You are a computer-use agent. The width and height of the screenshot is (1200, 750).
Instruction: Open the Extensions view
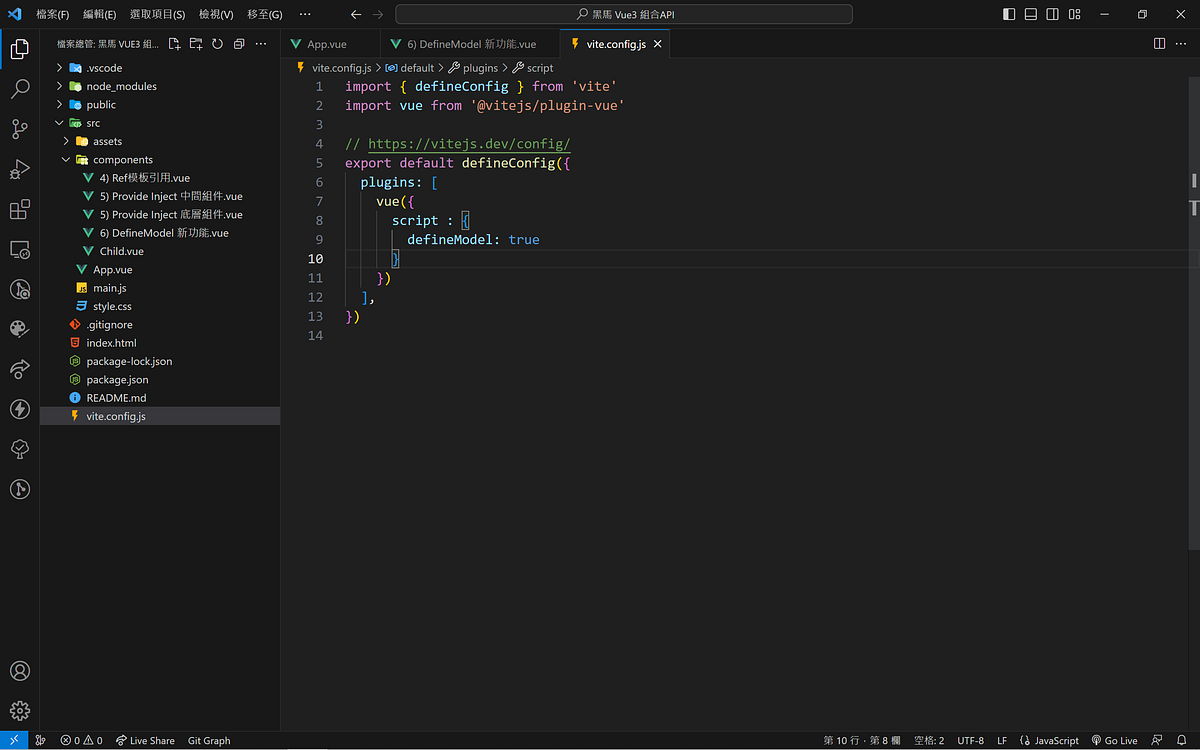point(20,209)
